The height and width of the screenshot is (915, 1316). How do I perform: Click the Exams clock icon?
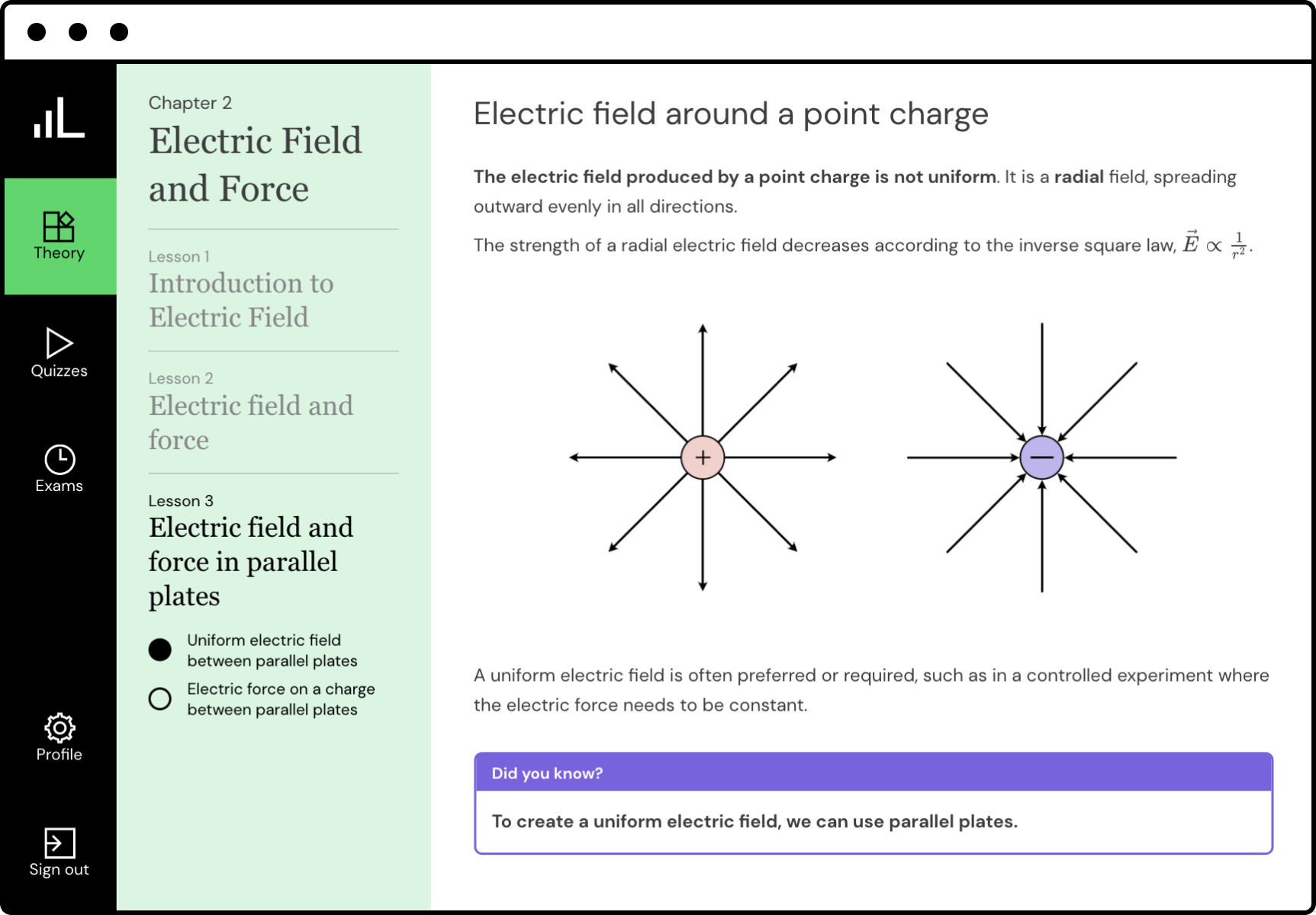coord(60,459)
